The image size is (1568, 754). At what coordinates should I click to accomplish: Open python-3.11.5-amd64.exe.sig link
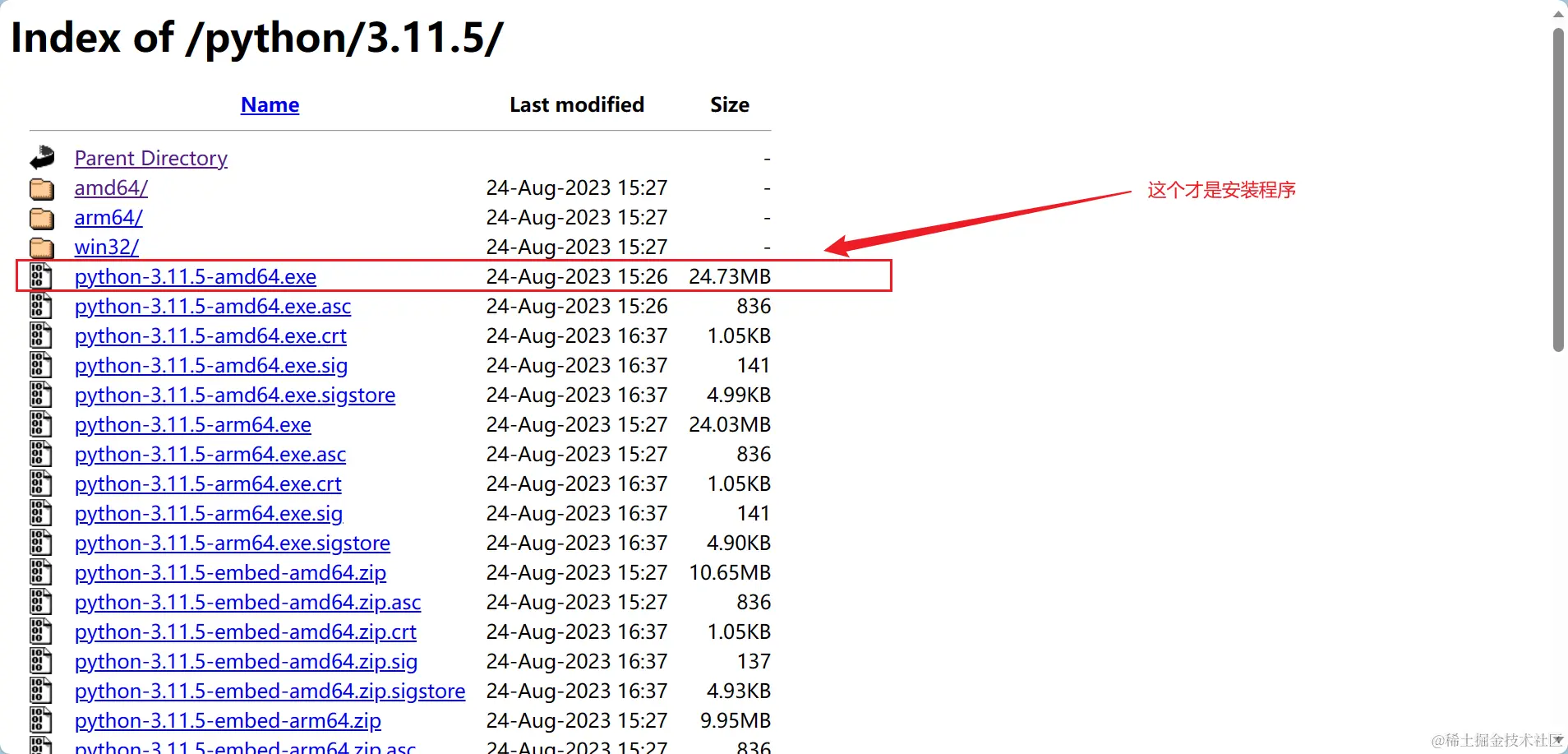(x=211, y=365)
